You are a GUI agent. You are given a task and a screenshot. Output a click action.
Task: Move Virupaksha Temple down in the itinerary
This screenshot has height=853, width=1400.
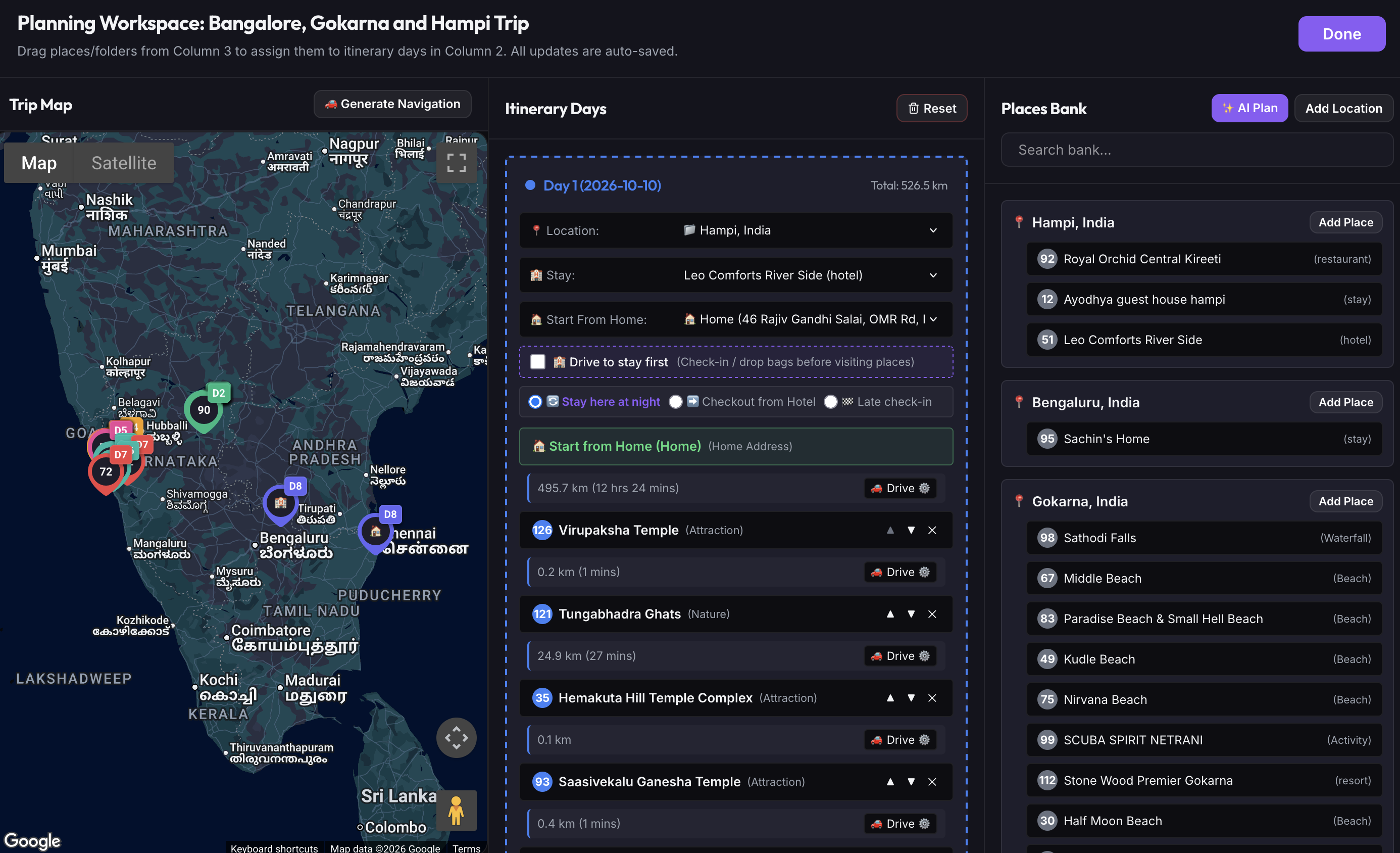click(911, 530)
